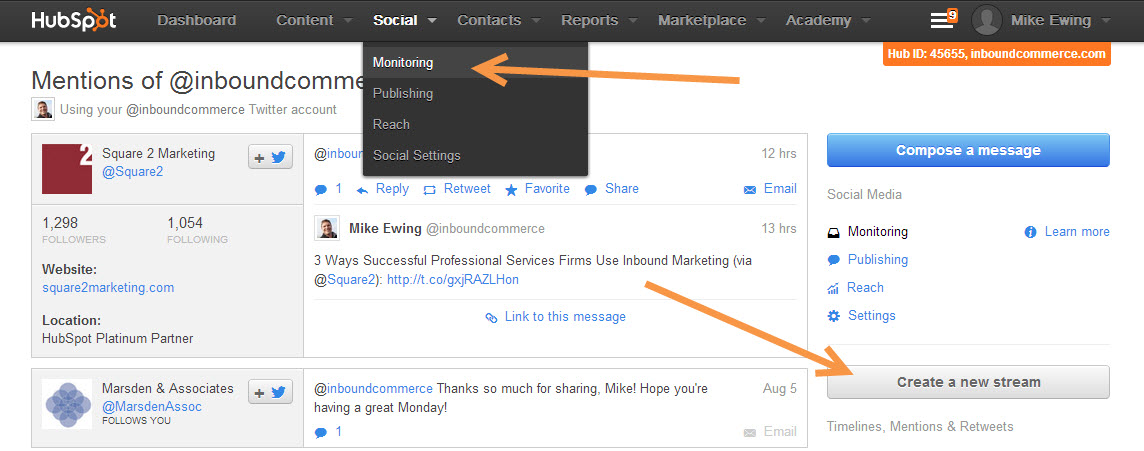1144x451 pixels.
Task: Open Reach in the sidebar
Action: coord(855,288)
